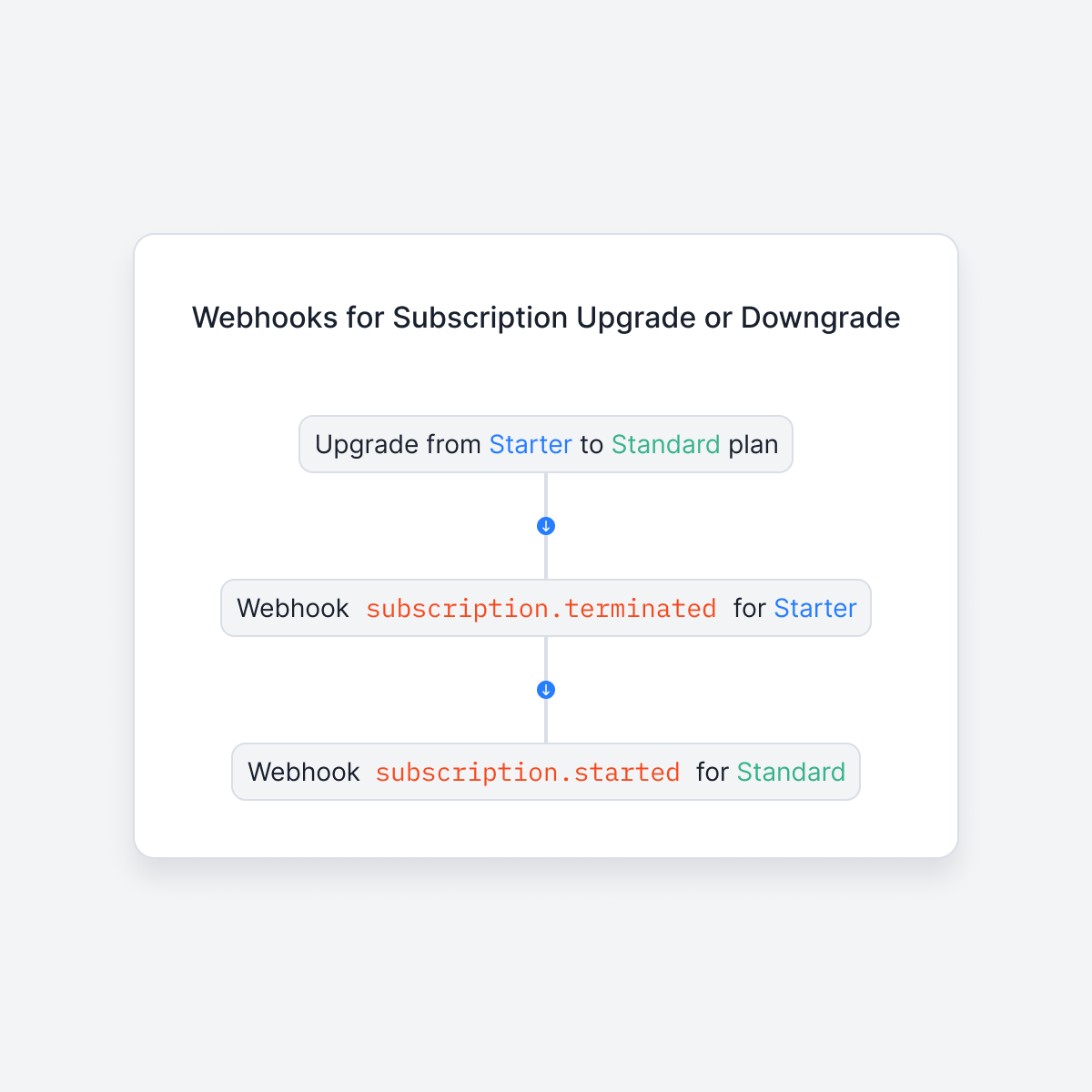Click connector line just below the Upgrade box
Viewport: 1092px width, 1092px height.
pyautogui.click(x=546, y=494)
